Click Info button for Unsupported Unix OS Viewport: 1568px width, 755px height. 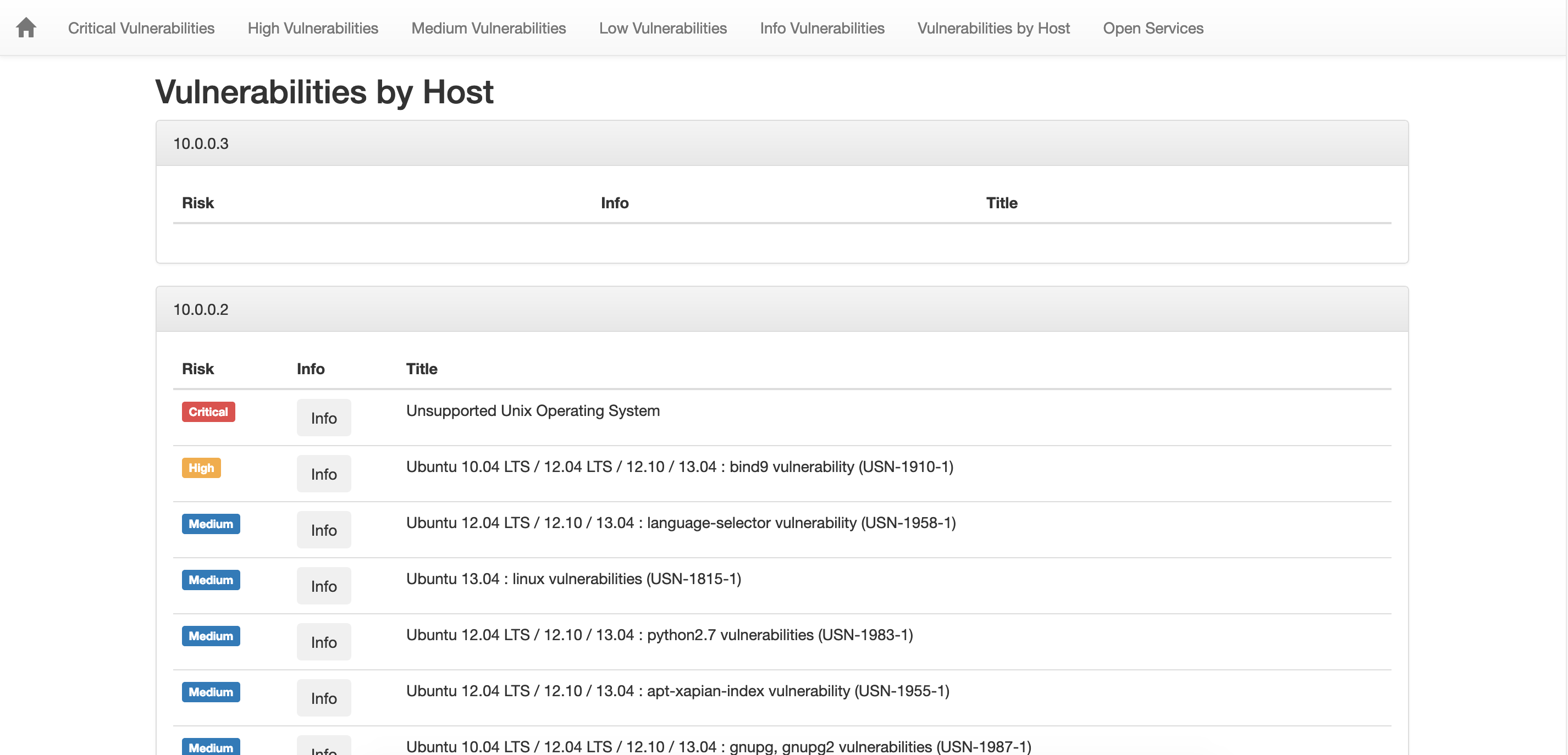[323, 418]
